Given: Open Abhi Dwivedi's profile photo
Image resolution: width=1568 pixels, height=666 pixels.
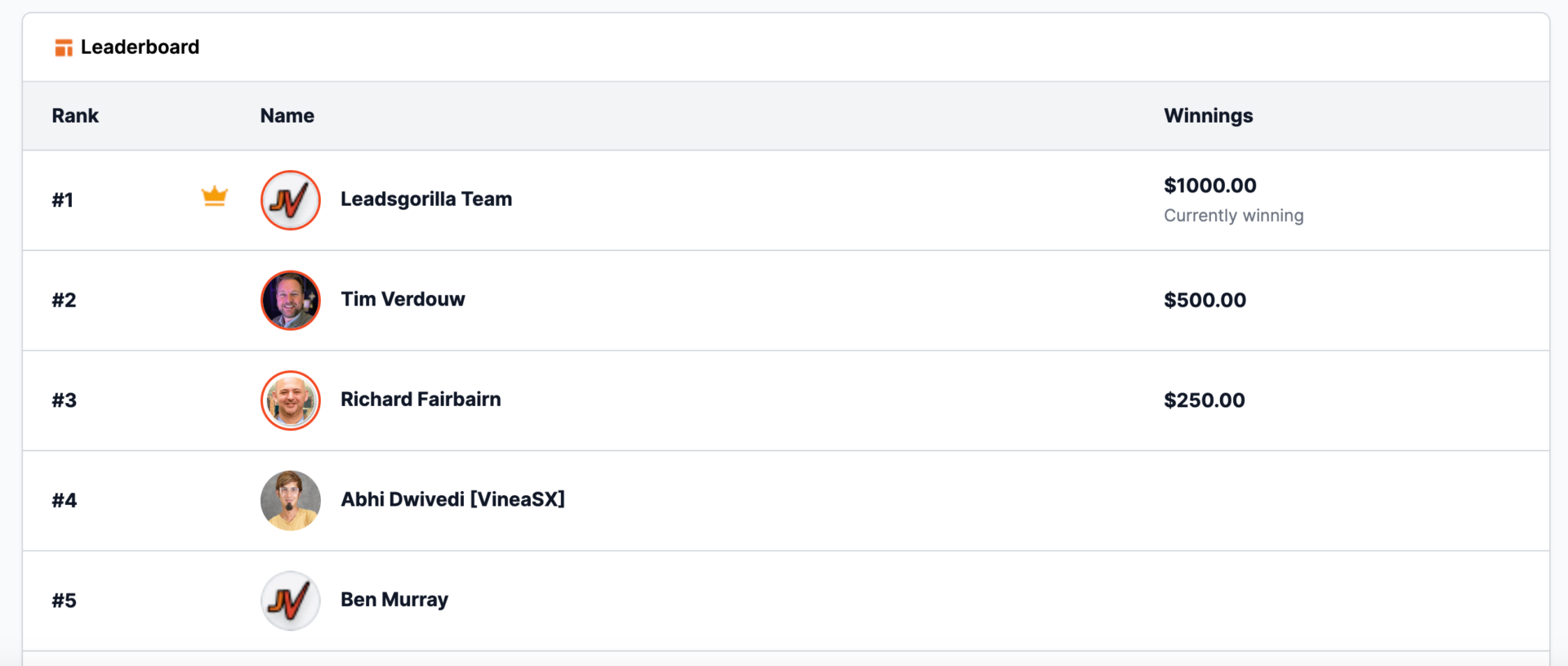Looking at the screenshot, I should point(291,501).
